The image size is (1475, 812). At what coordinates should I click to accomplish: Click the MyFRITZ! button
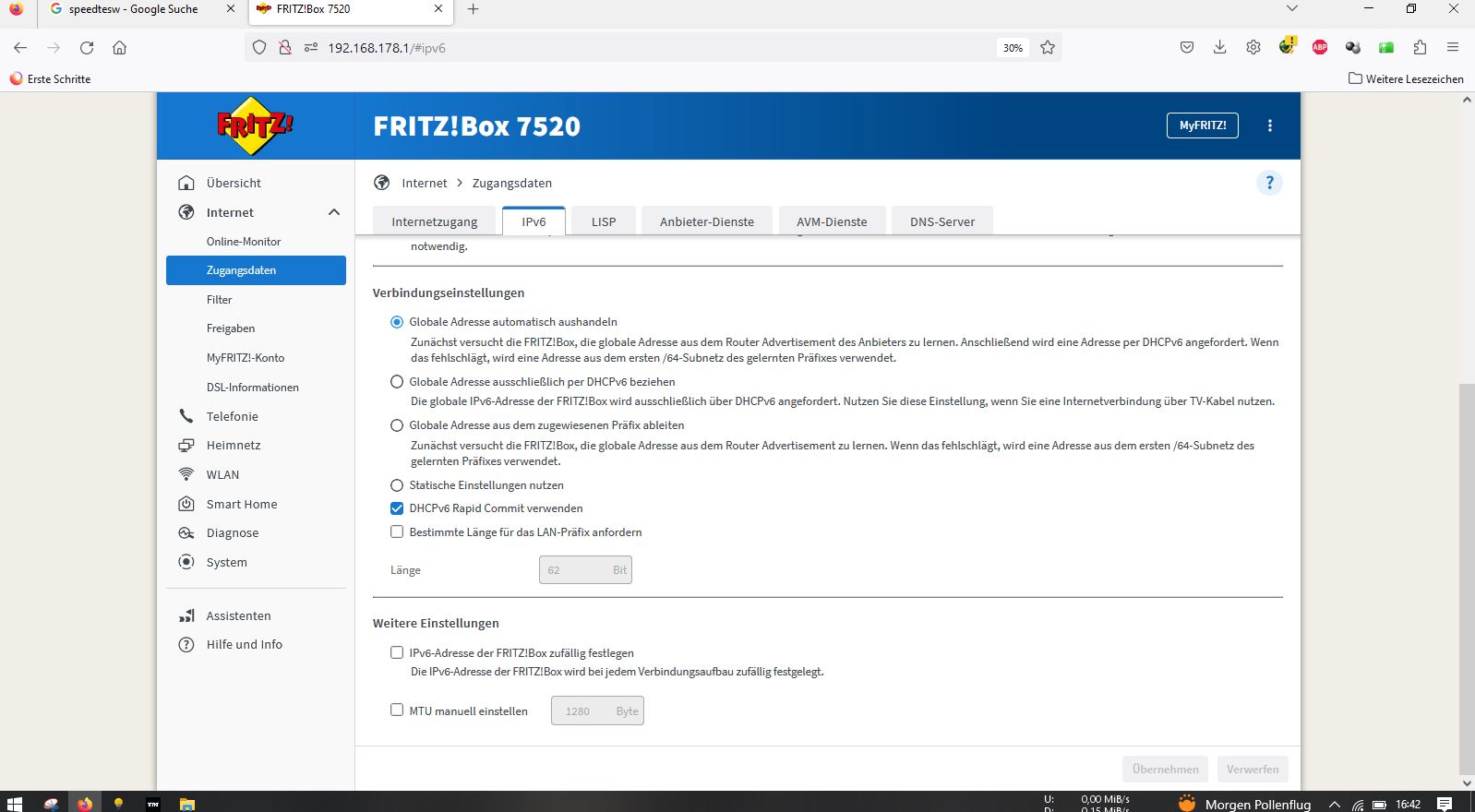tap(1203, 125)
